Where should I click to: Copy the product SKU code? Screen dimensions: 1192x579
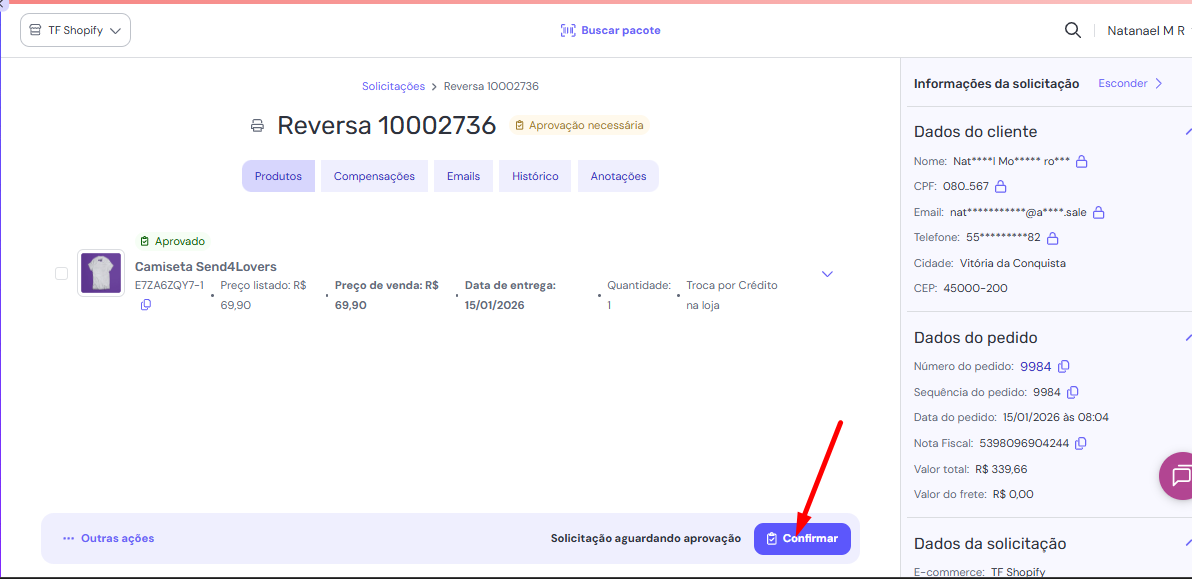click(146, 305)
